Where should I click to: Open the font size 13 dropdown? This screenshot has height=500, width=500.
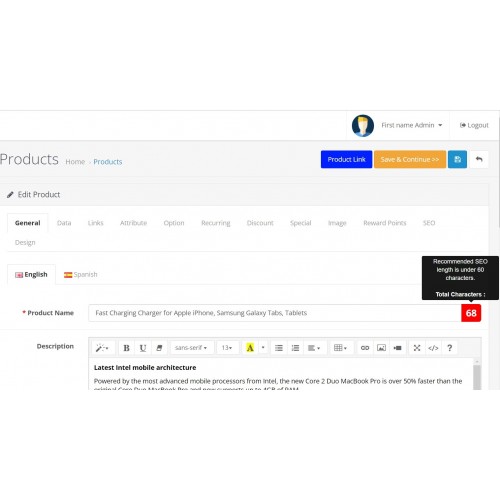pos(227,348)
